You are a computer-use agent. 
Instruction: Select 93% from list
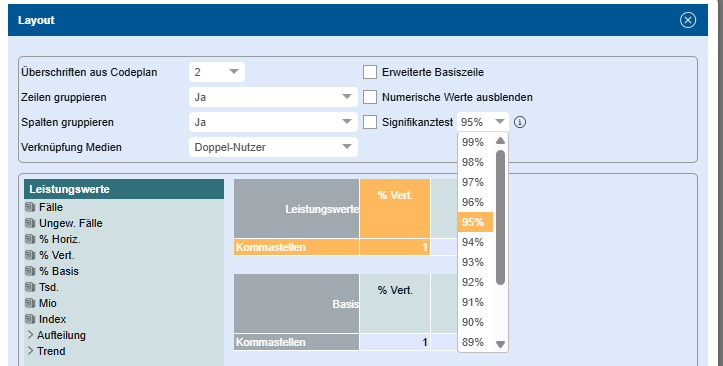point(475,262)
